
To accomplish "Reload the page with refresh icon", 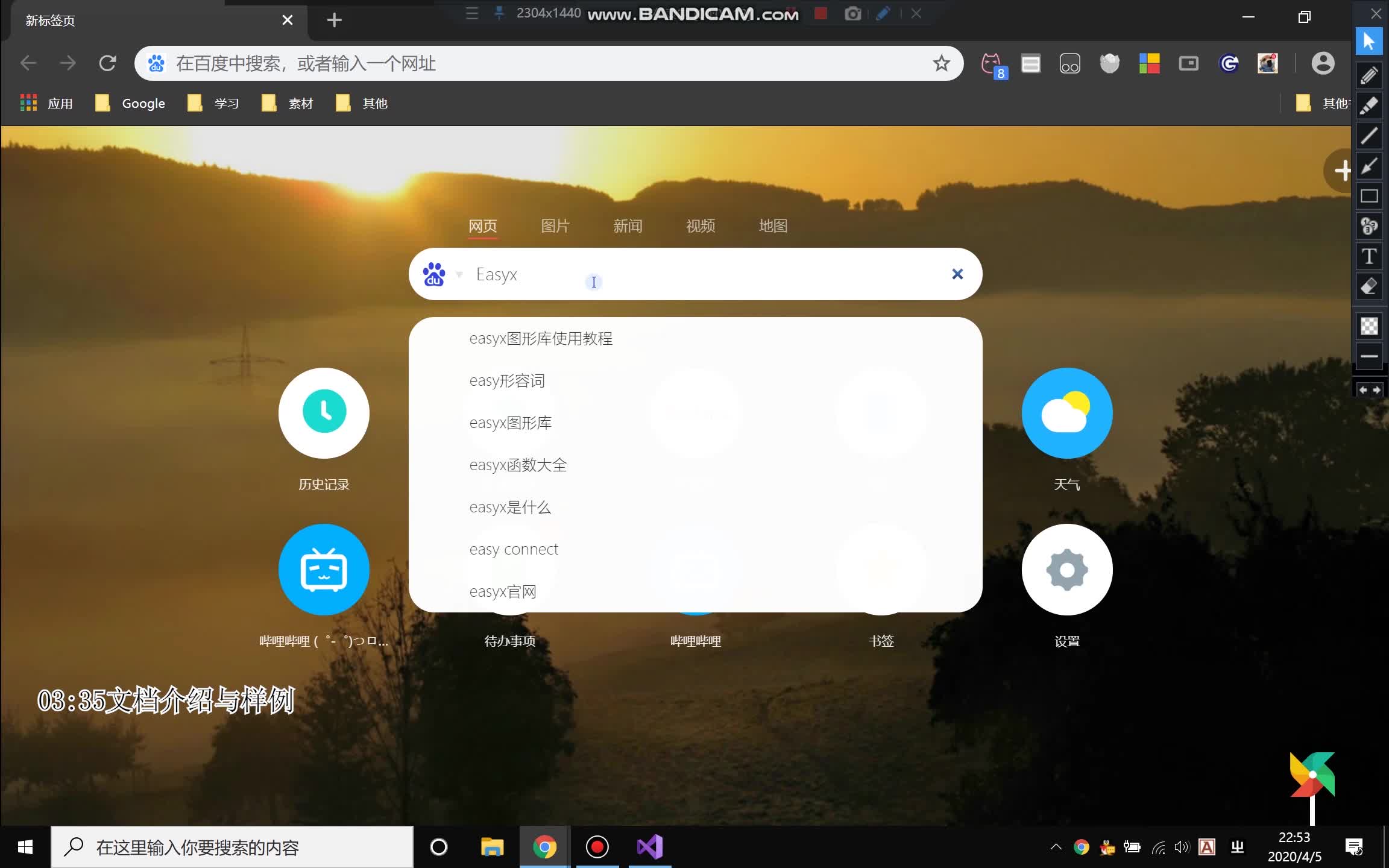I will pos(107,63).
